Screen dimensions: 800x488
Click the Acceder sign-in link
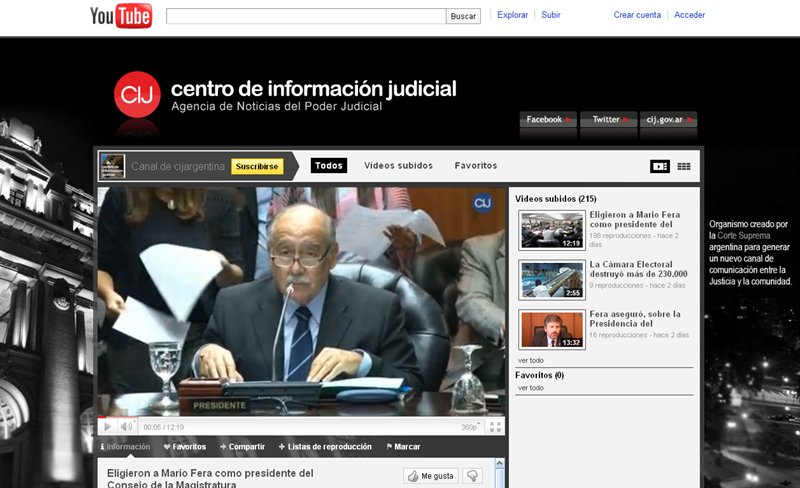[689, 15]
